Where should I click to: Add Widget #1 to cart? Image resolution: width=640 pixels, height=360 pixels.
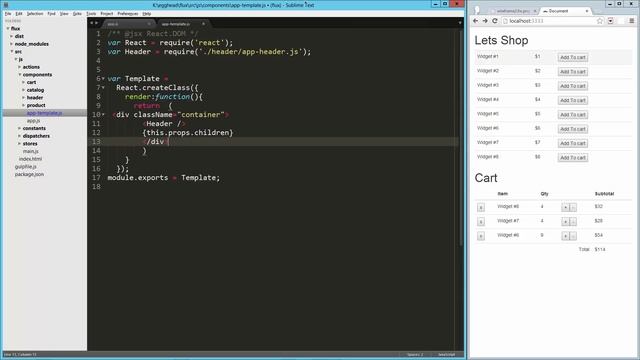(x=573, y=58)
